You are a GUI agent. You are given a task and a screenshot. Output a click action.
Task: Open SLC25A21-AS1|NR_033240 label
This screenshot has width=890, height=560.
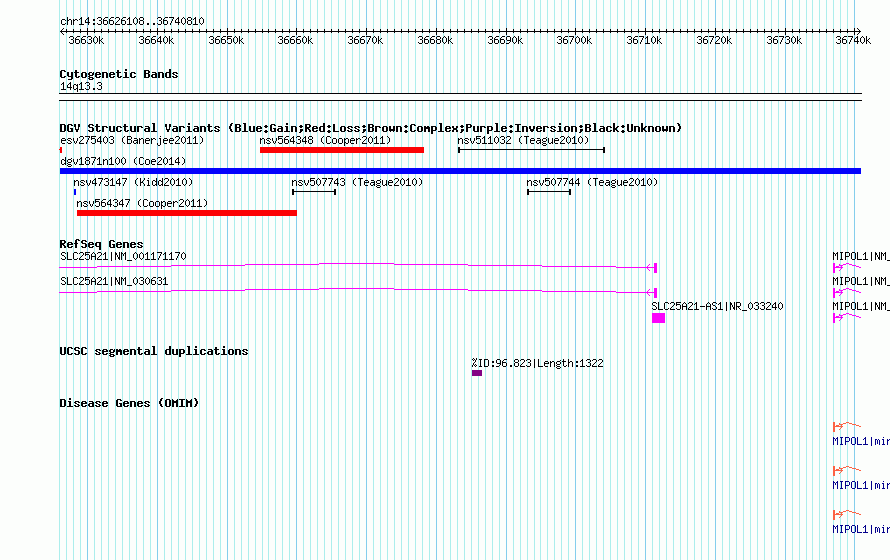[x=717, y=306]
